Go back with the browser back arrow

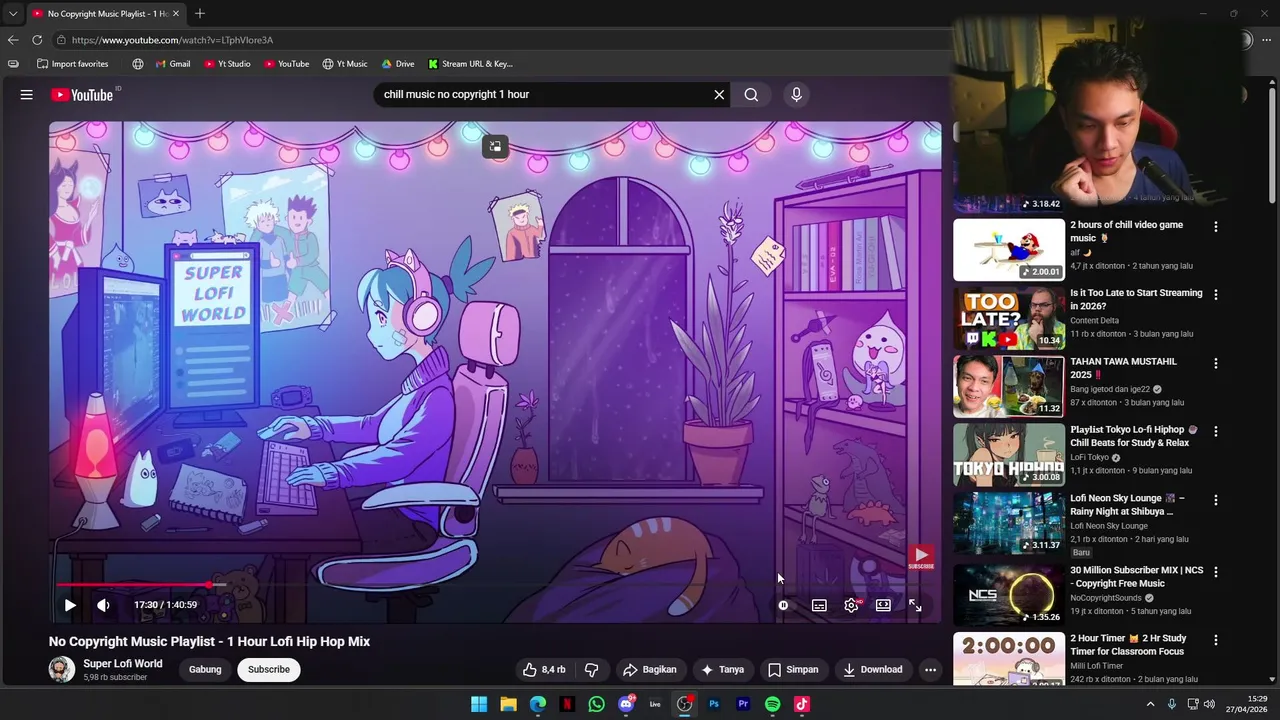coord(13,40)
